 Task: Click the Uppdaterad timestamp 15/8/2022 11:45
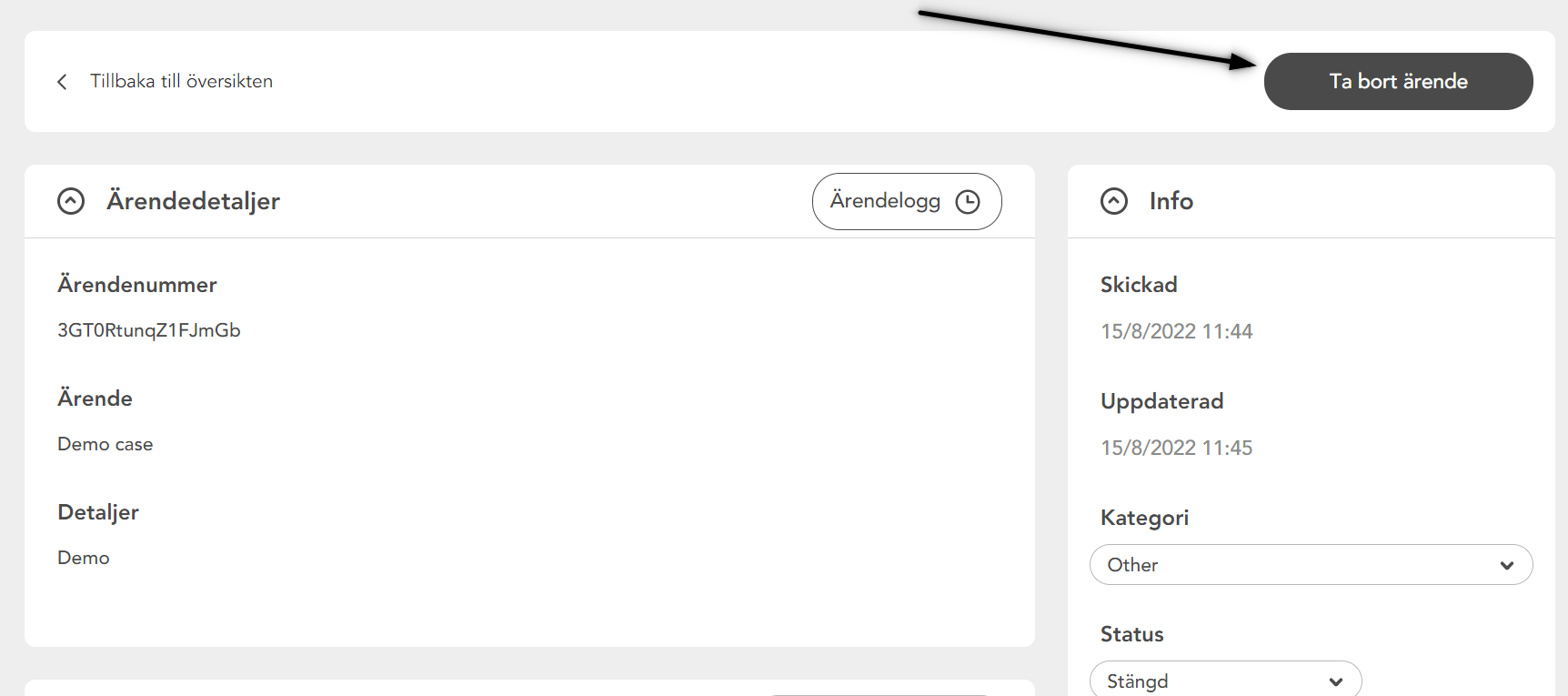(x=1176, y=448)
